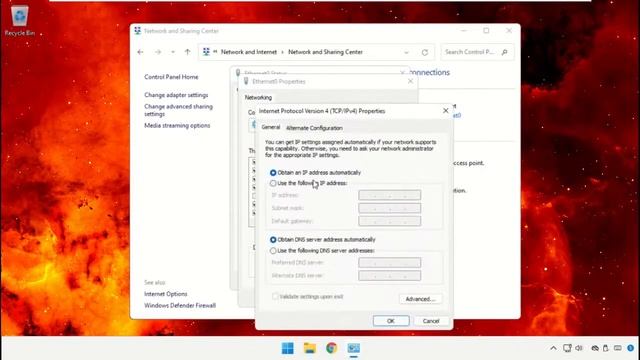Select Obtain DNS server address automatically
Screen dimensions: 640x360
(x=322, y=240)
